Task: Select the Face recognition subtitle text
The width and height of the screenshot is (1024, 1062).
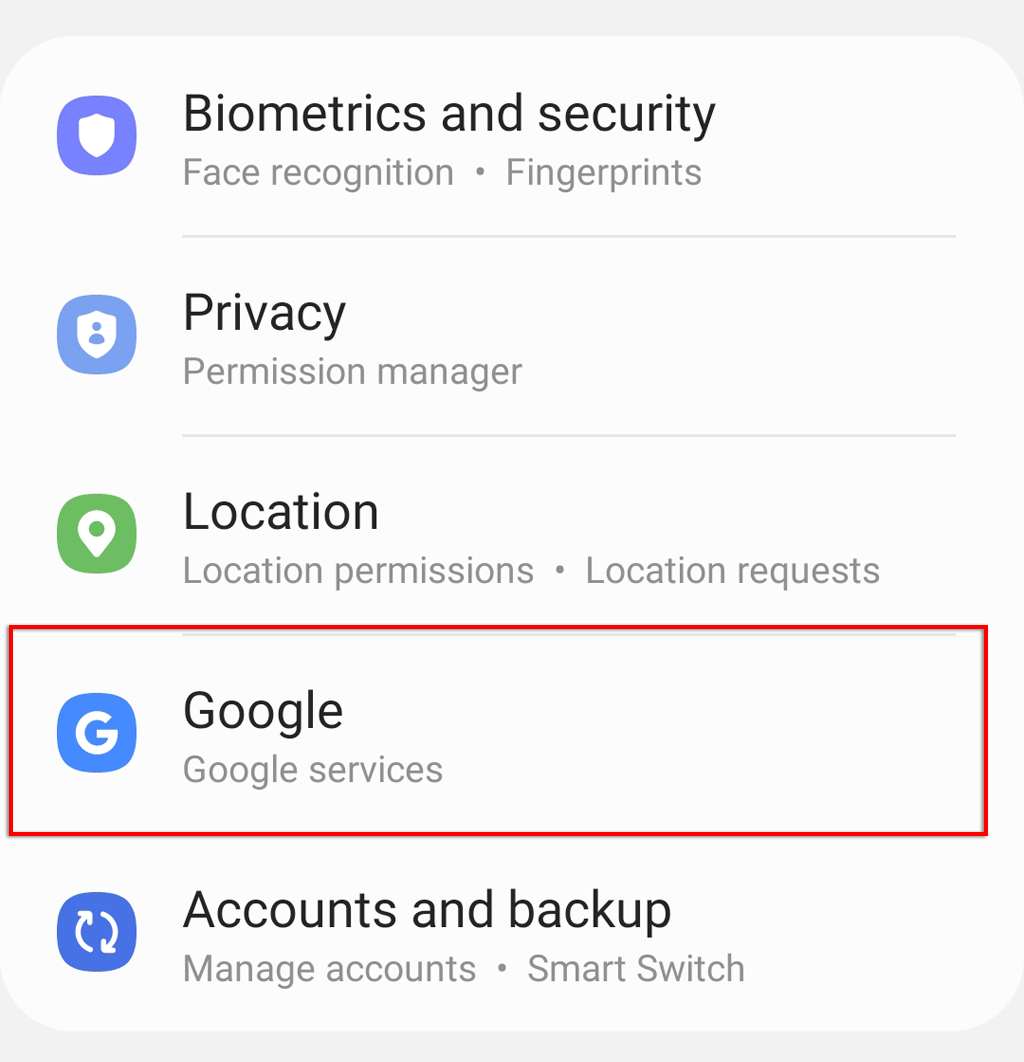Action: click(318, 172)
